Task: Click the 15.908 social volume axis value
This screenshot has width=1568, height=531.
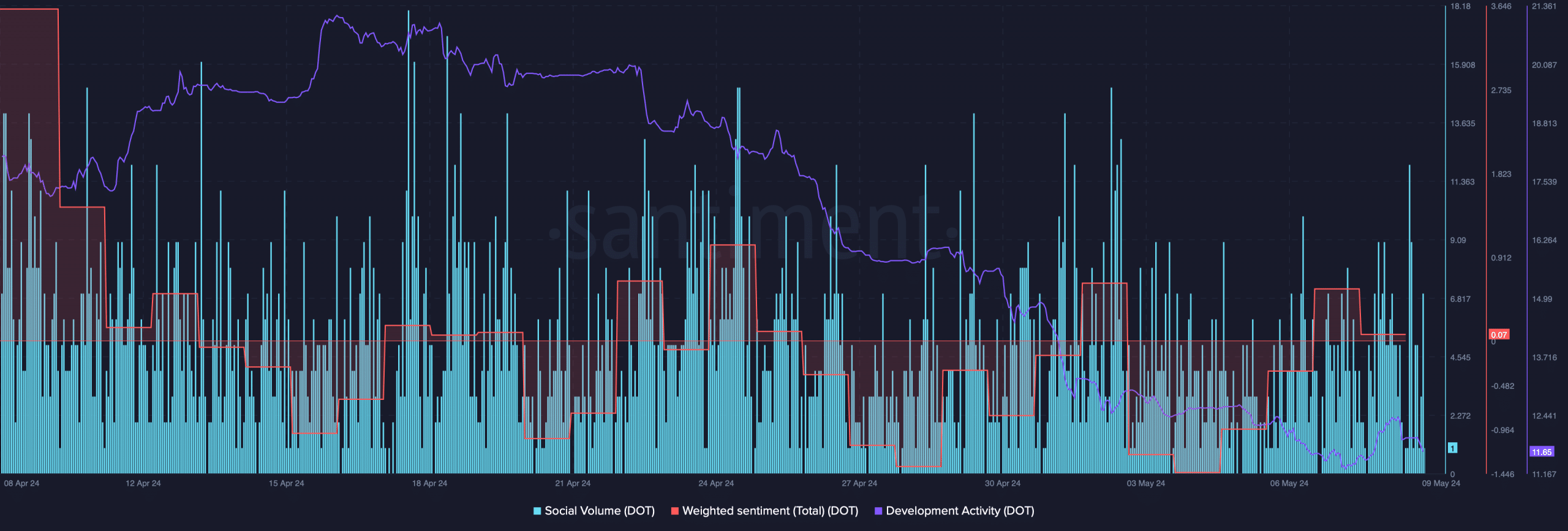Action: tap(1463, 65)
